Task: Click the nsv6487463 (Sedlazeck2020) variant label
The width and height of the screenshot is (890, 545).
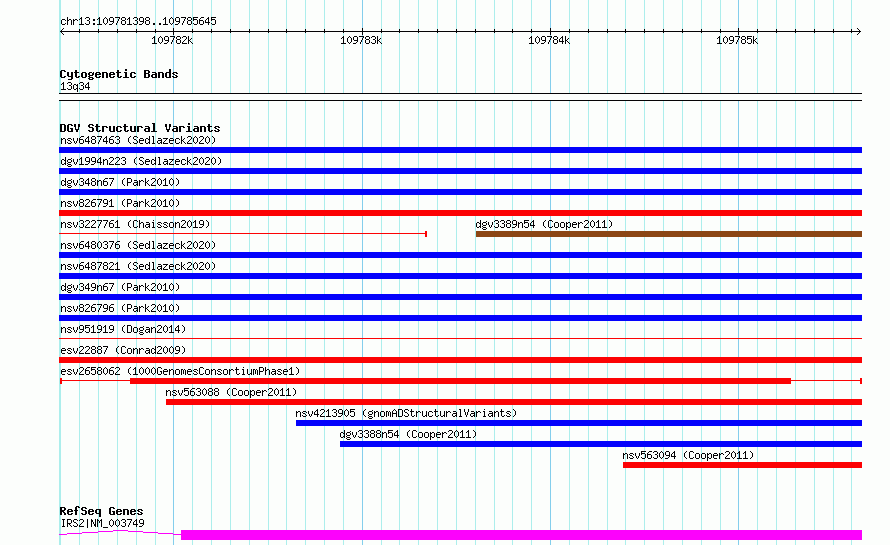Action: pos(138,140)
